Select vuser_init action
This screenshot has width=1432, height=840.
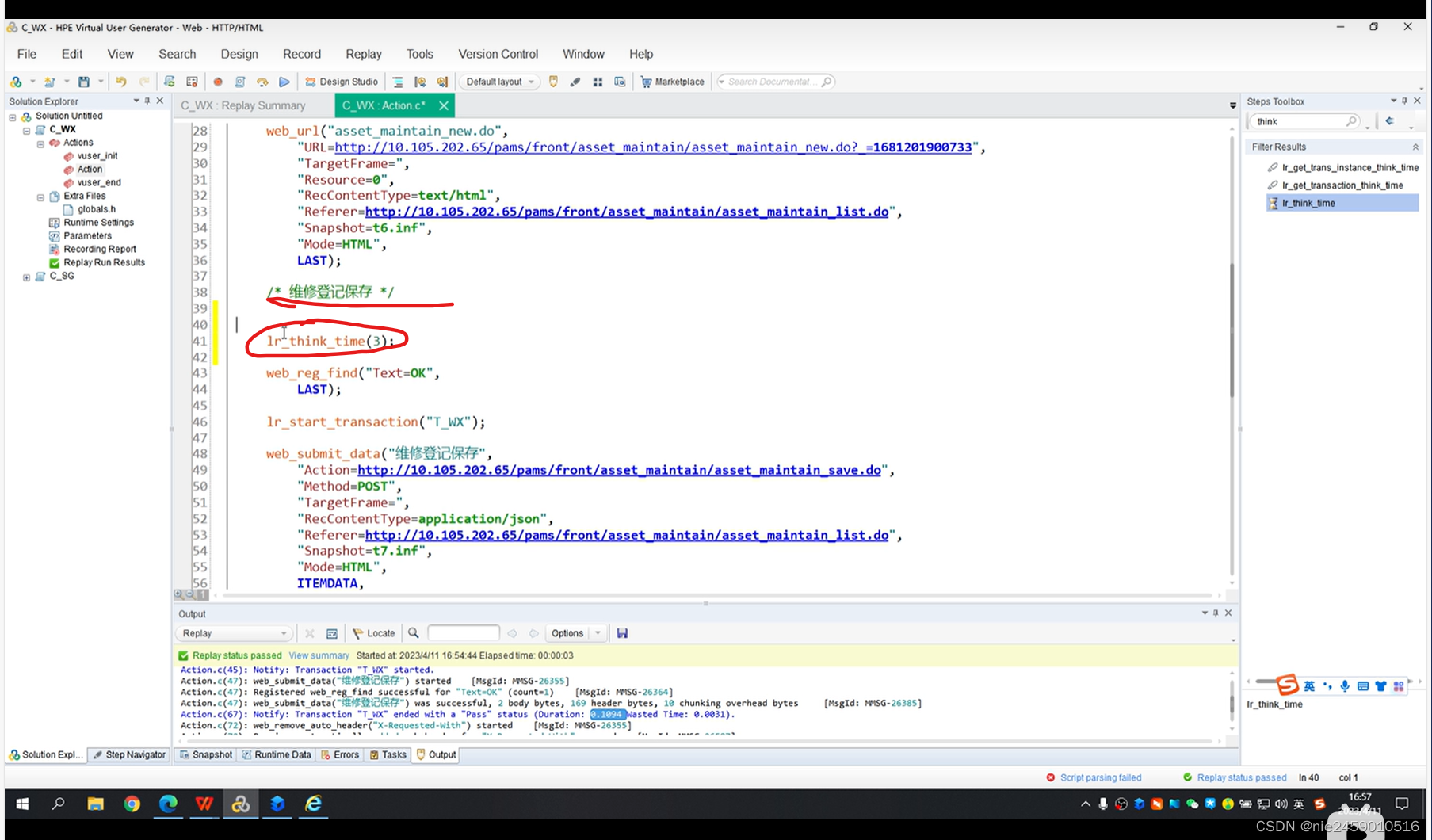[x=97, y=156]
